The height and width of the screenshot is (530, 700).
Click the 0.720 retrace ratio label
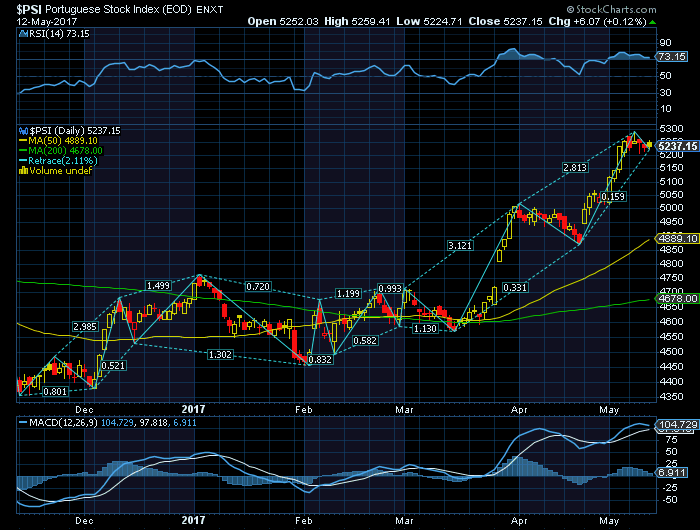tap(258, 287)
